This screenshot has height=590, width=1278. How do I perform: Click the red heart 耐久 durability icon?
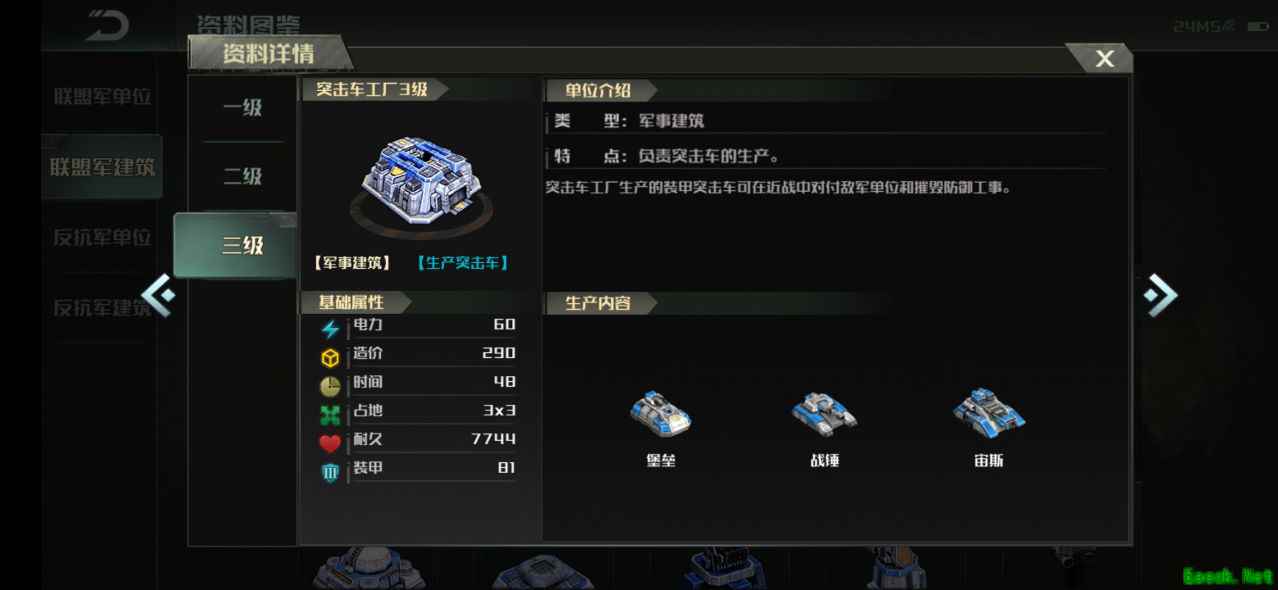coord(330,443)
